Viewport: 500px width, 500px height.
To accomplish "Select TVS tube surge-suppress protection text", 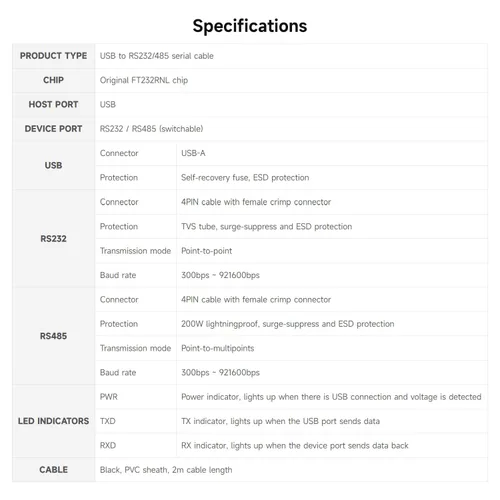I will (267, 226).
